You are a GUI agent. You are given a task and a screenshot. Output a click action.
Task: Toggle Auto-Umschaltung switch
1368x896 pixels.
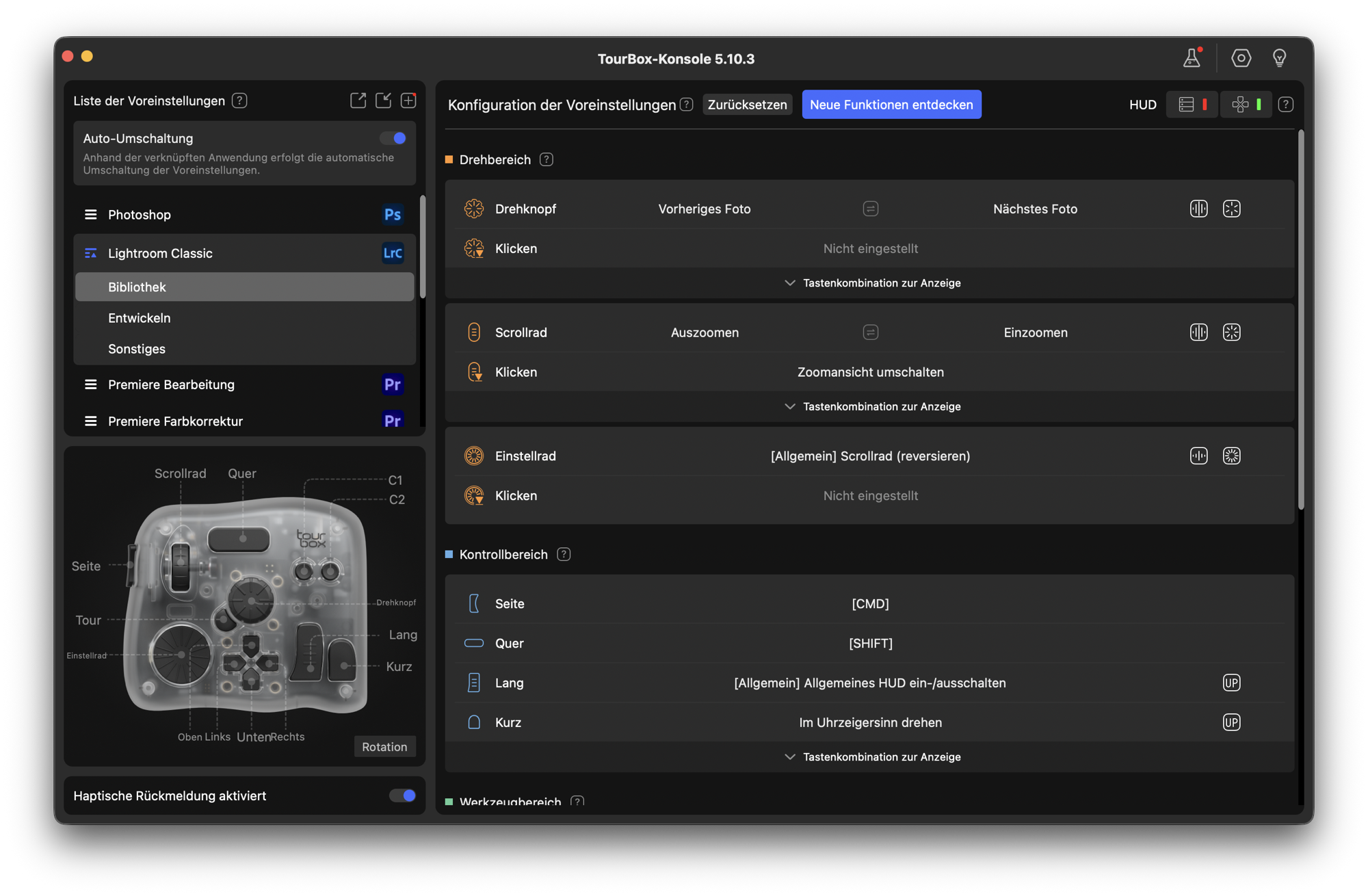pyautogui.click(x=394, y=138)
